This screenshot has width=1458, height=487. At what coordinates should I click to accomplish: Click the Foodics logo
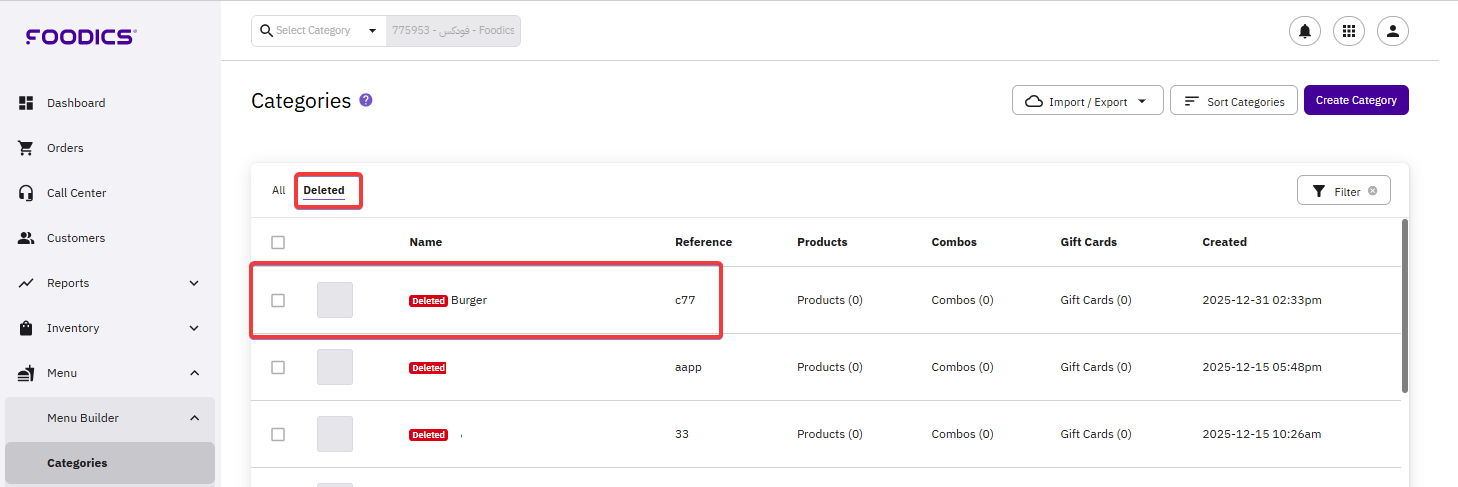tap(81, 37)
